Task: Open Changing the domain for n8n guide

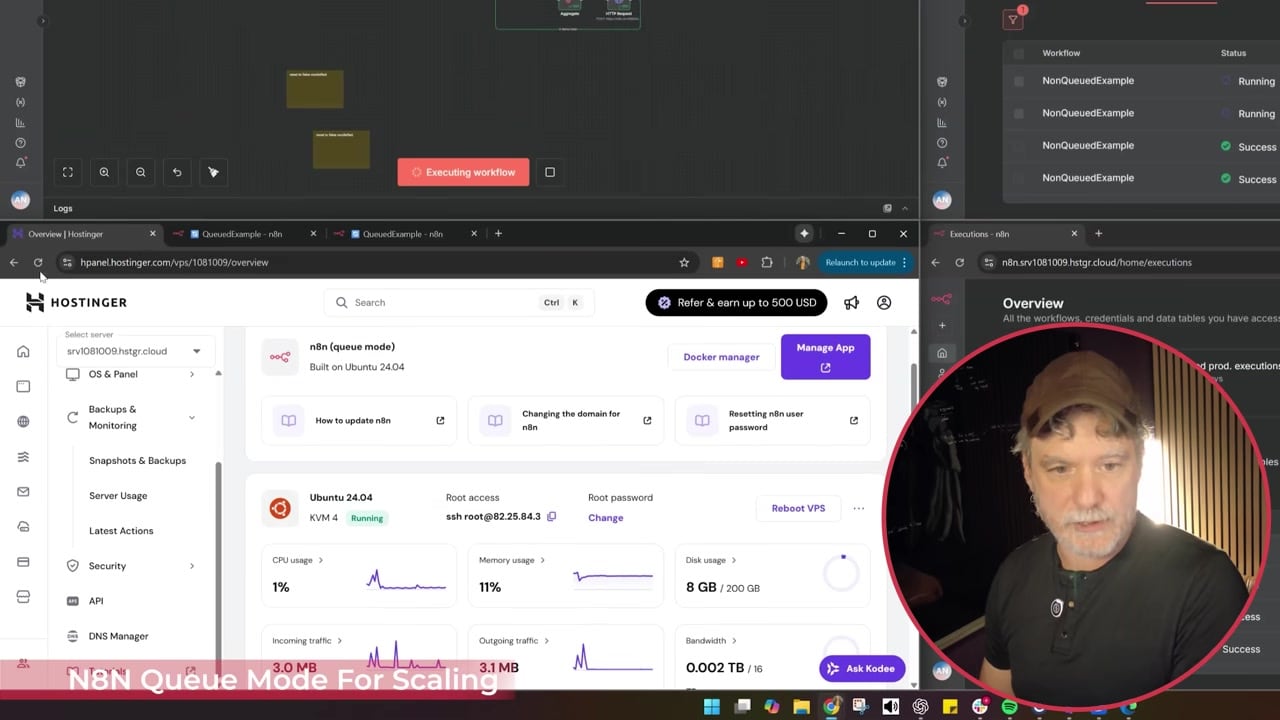Action: point(565,420)
